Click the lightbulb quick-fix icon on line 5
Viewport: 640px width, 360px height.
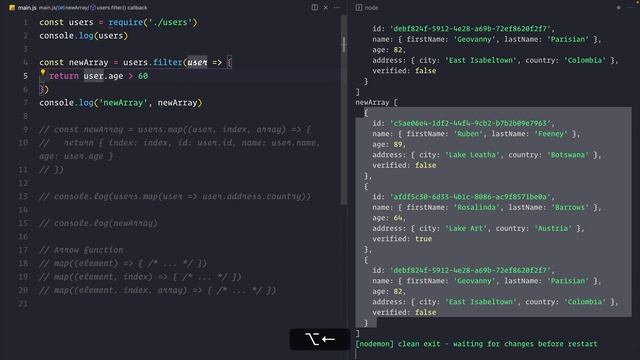tap(43, 72)
